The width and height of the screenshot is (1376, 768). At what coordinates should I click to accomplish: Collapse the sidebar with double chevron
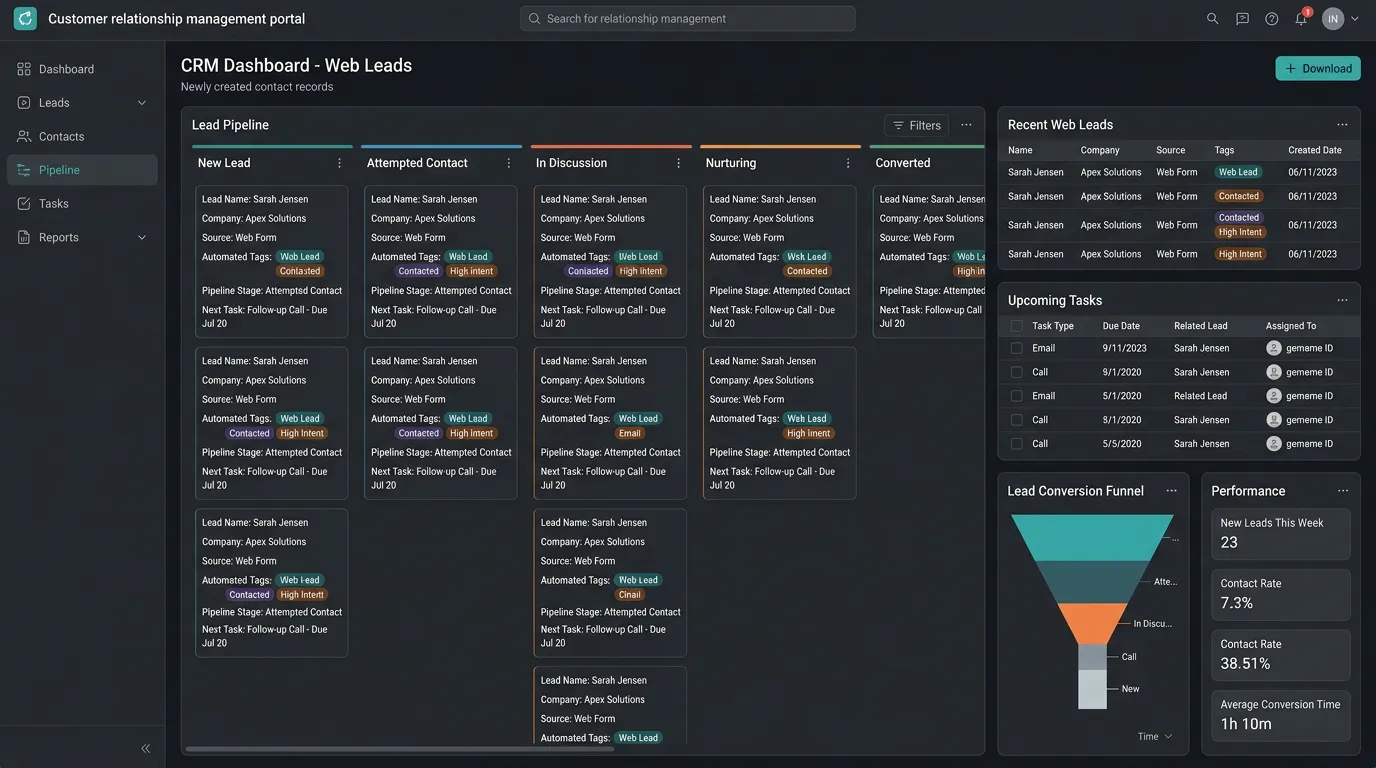tap(146, 748)
